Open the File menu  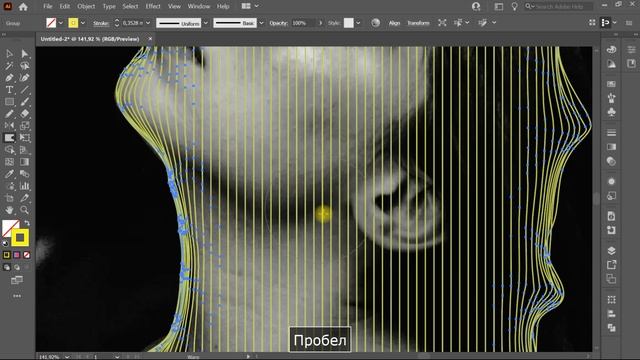47,6
